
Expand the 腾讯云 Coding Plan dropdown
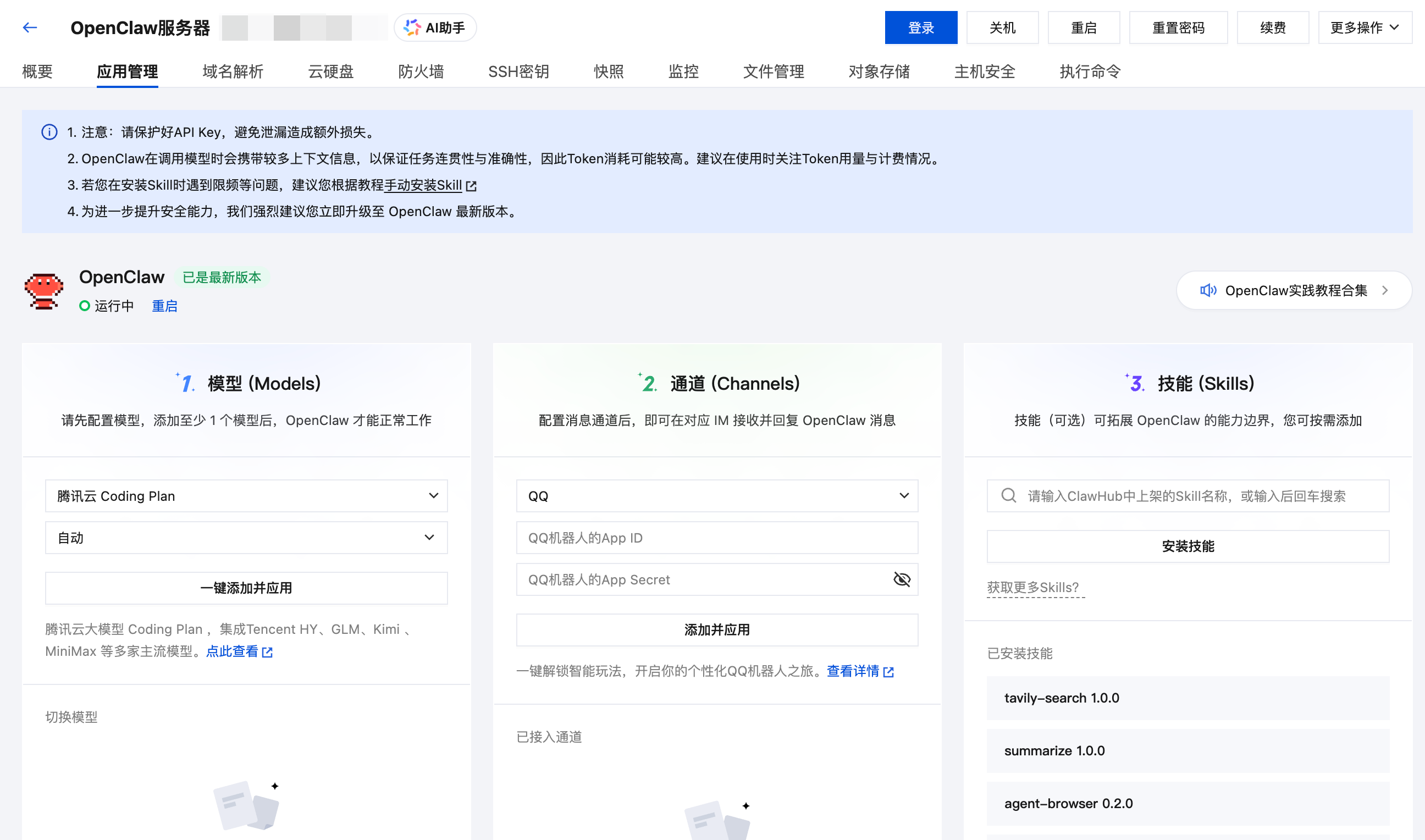246,496
